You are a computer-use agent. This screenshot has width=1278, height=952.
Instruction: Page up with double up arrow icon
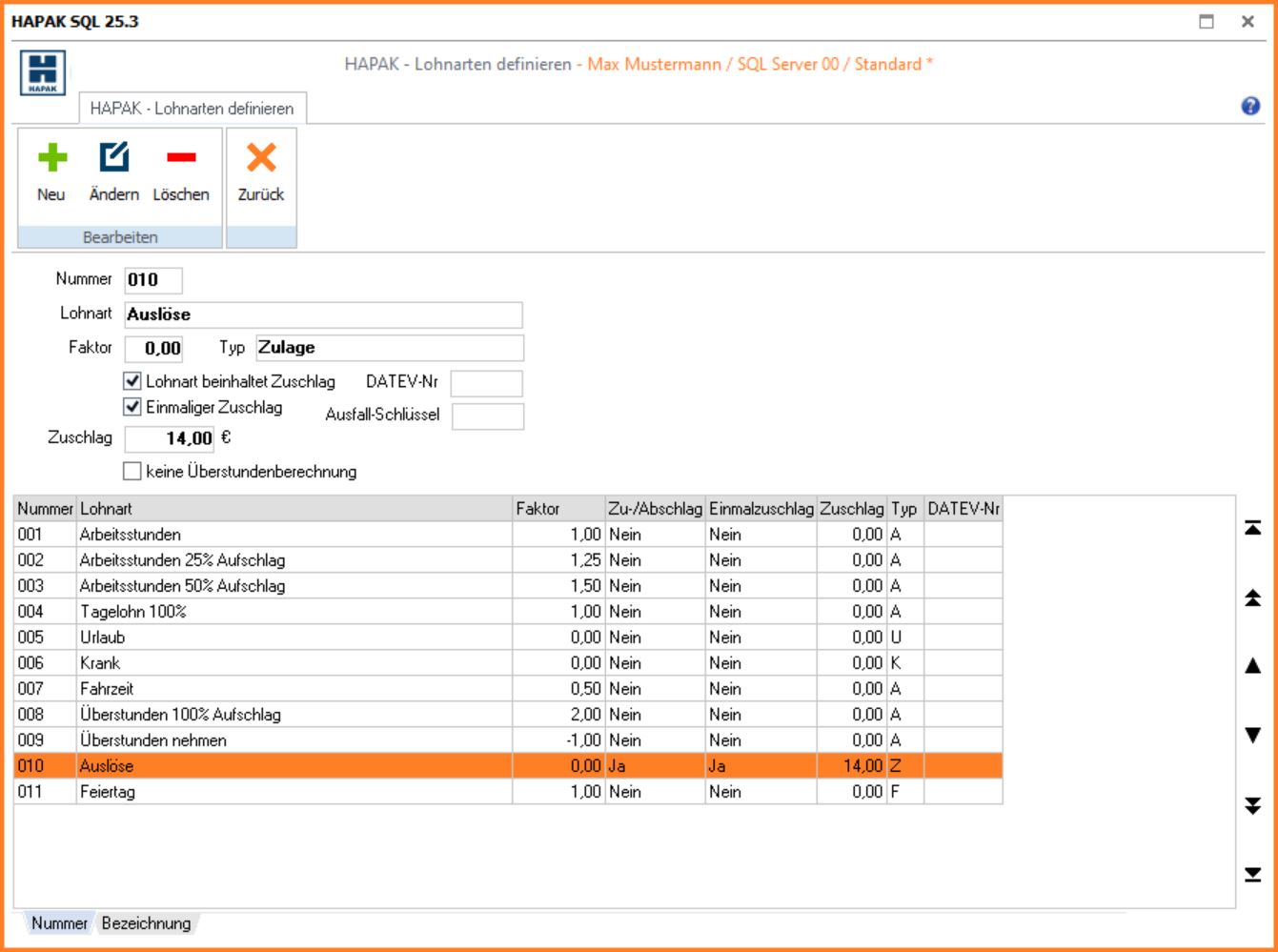(x=1253, y=598)
